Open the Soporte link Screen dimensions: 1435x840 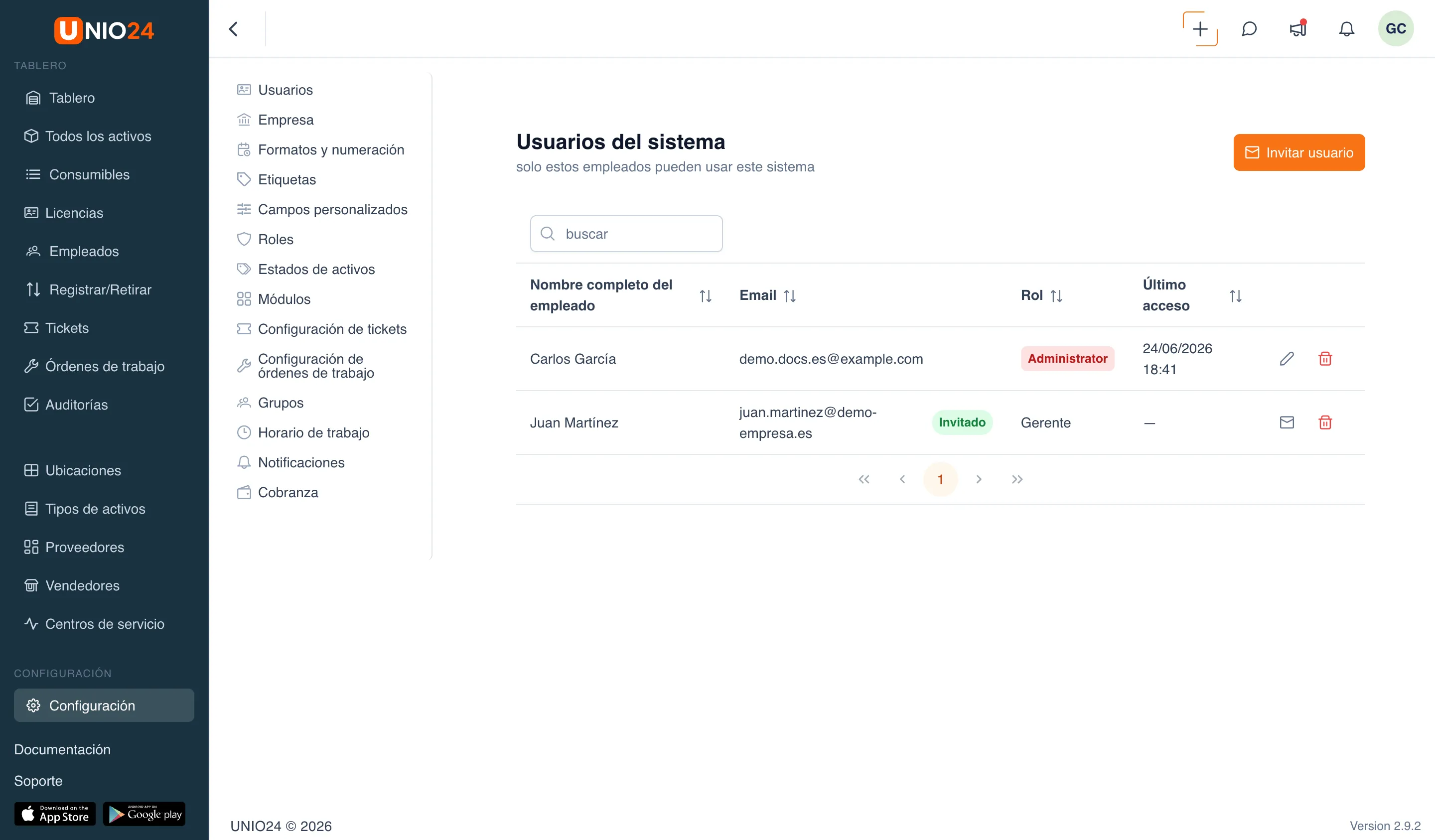[x=38, y=781]
